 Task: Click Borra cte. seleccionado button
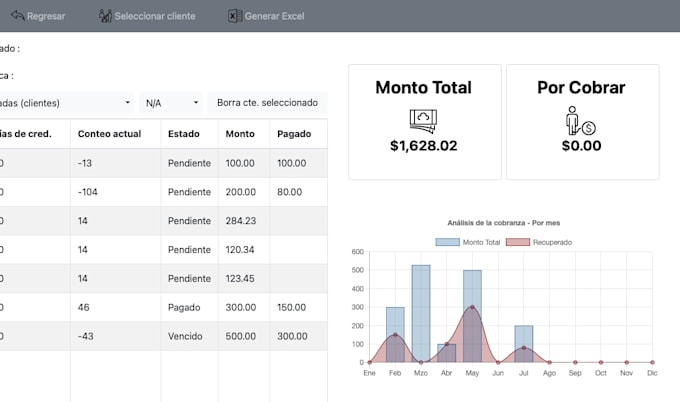[267, 103]
